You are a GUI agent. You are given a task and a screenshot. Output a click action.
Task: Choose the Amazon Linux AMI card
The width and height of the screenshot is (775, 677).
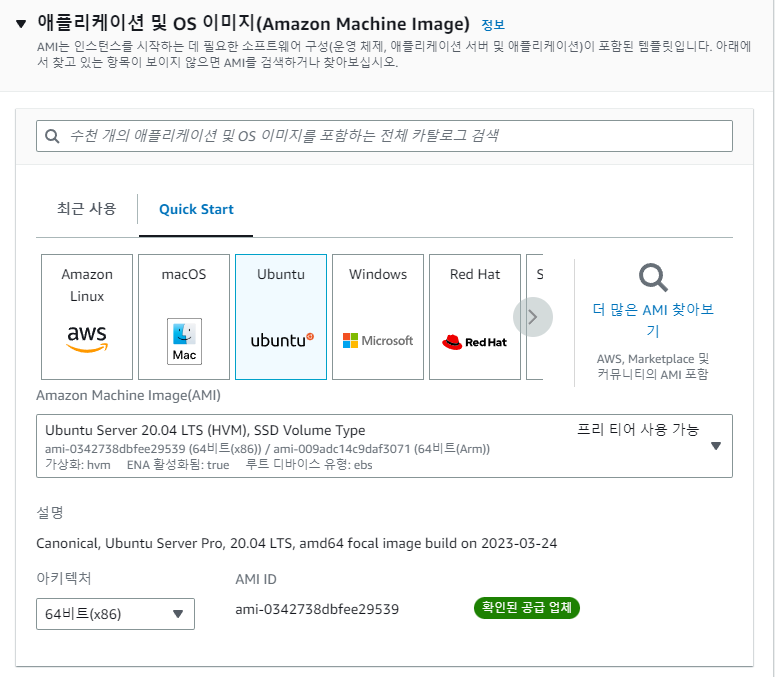(87, 317)
